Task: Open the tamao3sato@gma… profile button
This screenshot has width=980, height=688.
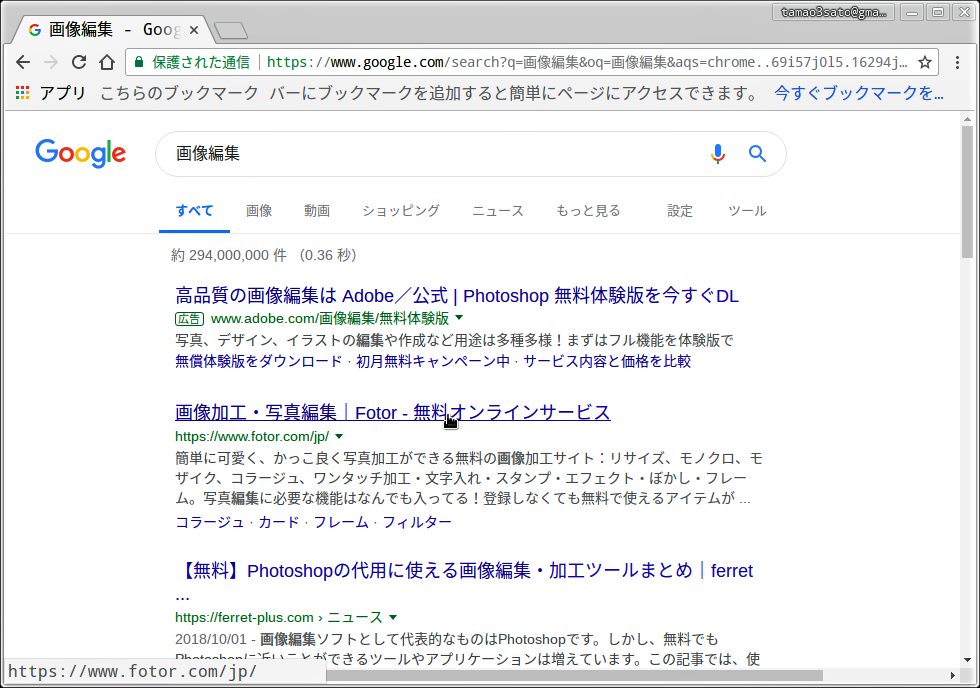Action: pos(833,12)
